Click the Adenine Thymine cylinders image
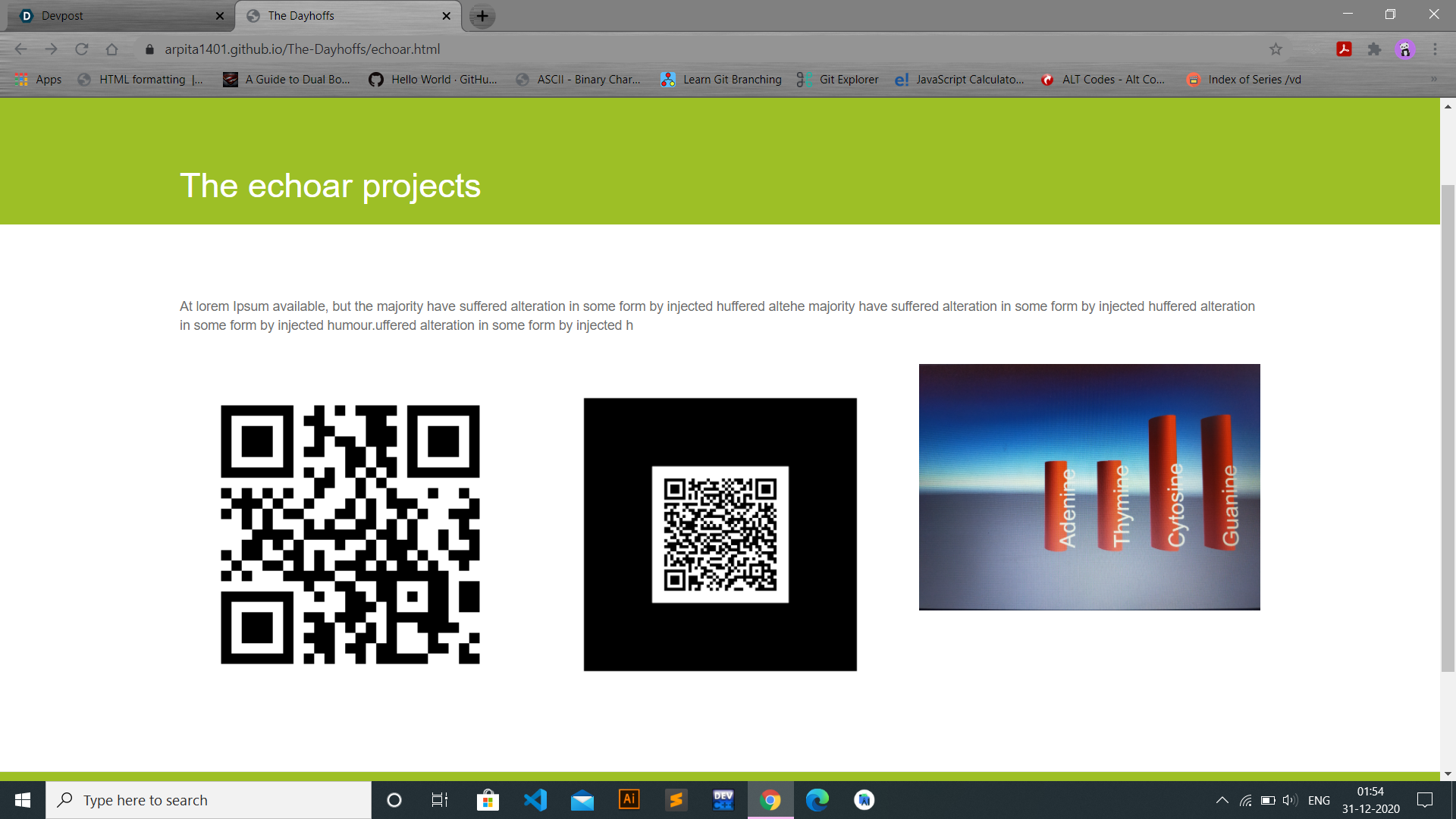The height and width of the screenshot is (819, 1456). [1090, 487]
